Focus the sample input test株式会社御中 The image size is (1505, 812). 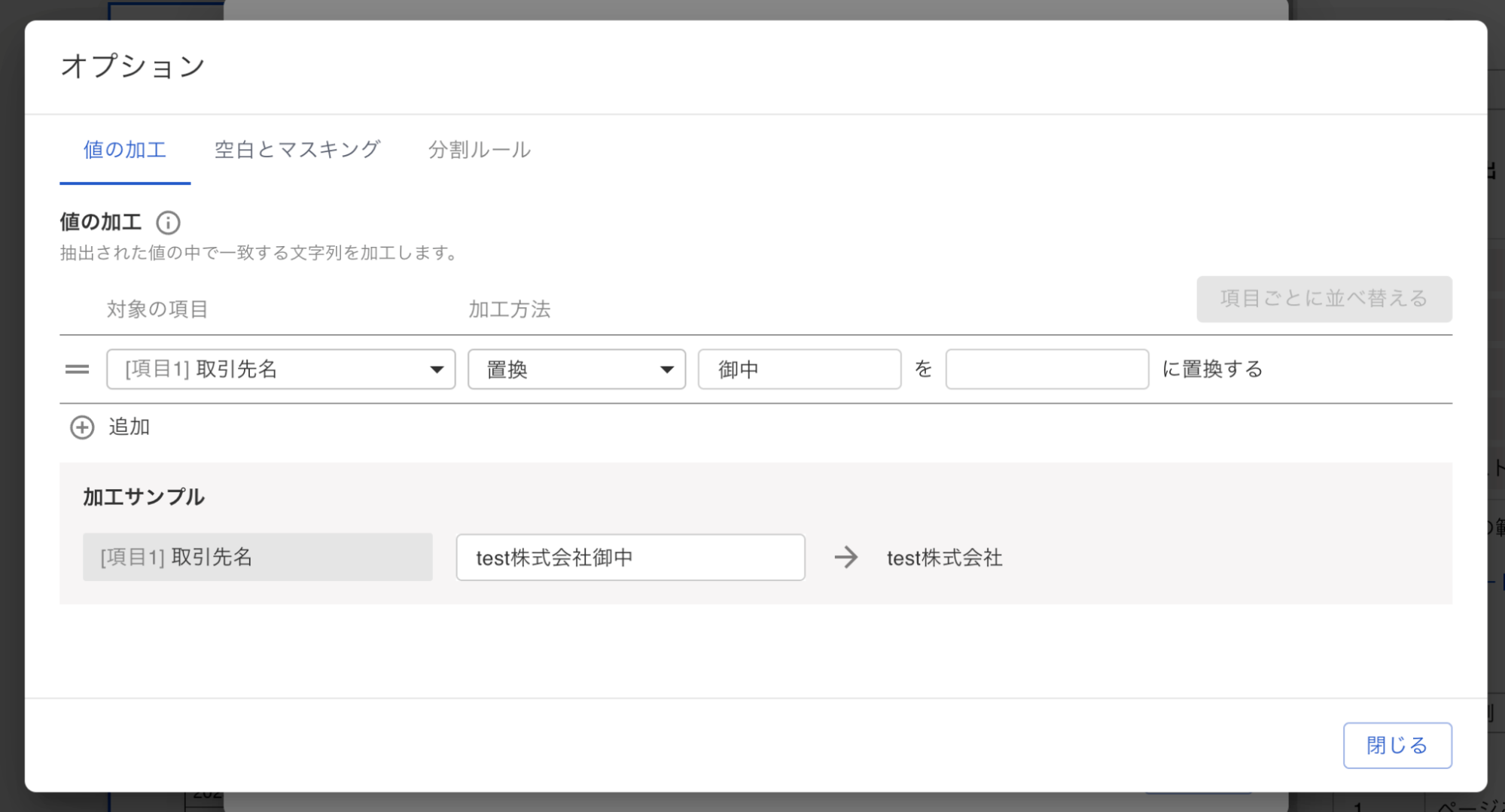[x=631, y=558]
